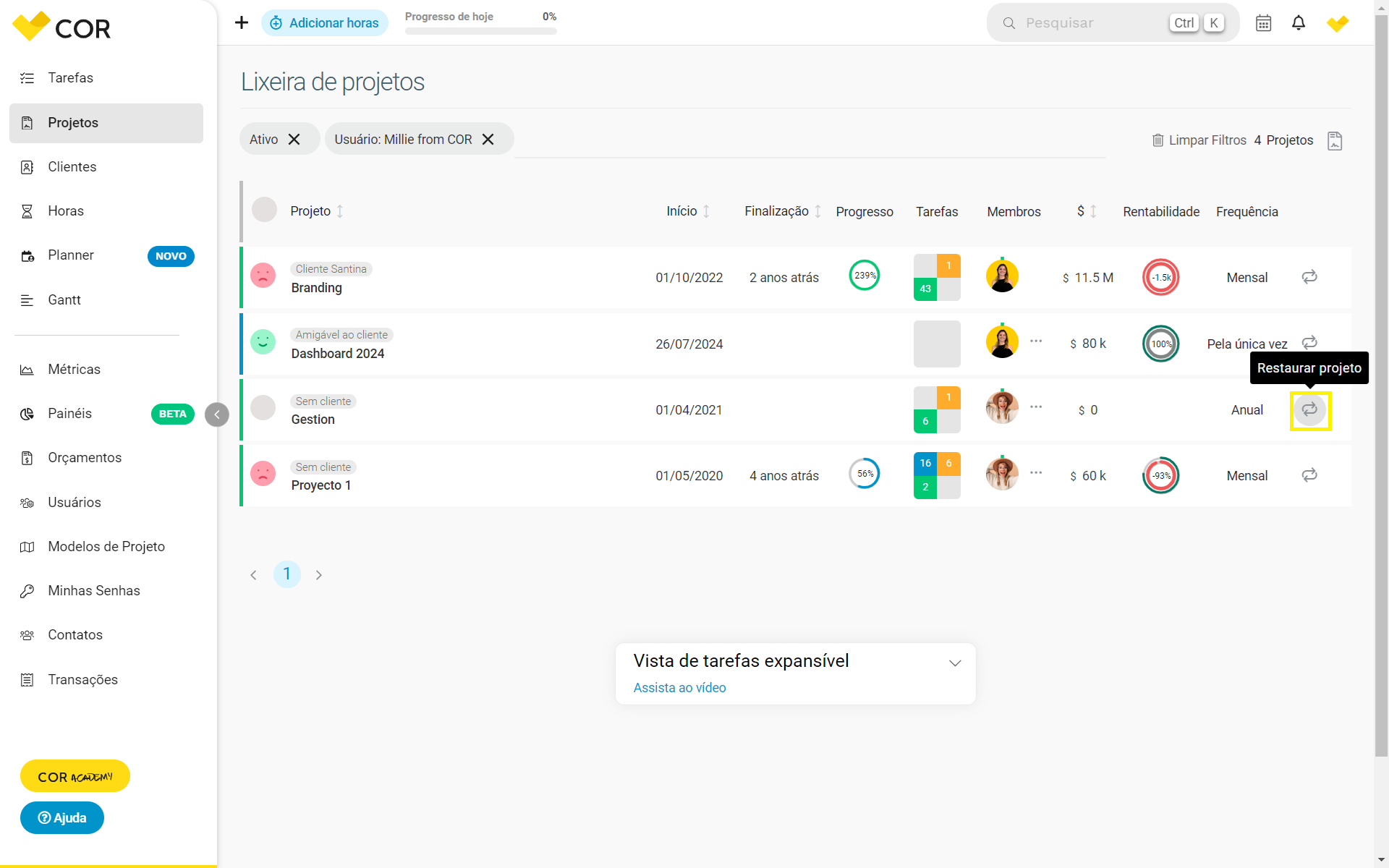This screenshot has width=1389, height=868.
Task: Click the 56% progress ring of Proyecto 1
Action: (x=865, y=474)
